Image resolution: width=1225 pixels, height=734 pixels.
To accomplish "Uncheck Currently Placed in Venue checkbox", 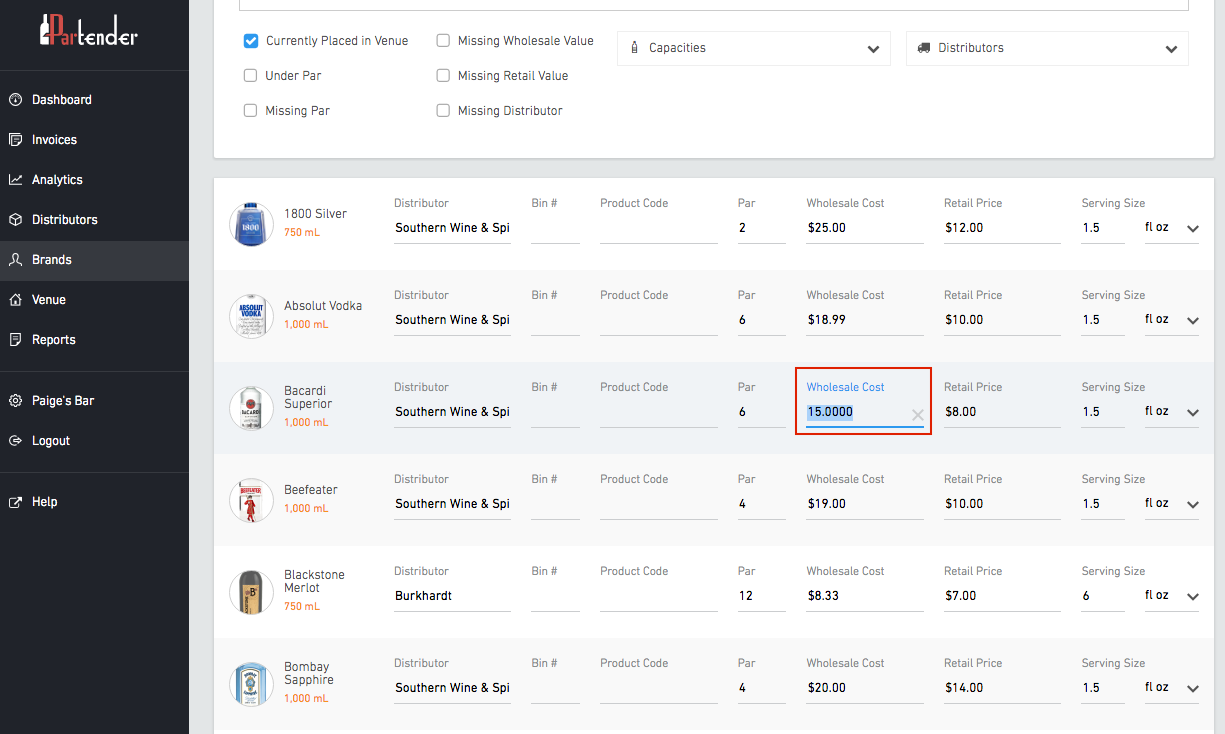I will click(251, 41).
